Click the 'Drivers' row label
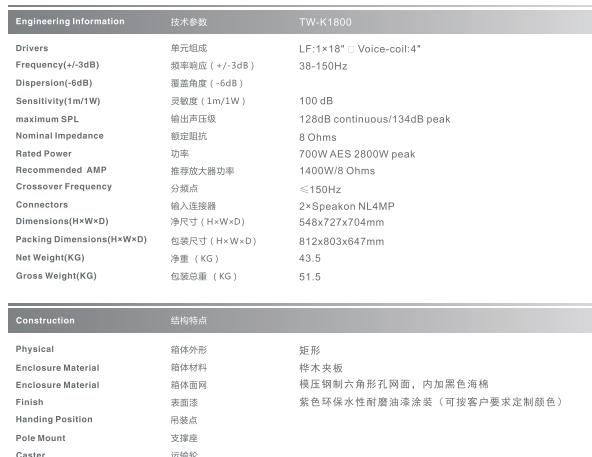The width and height of the screenshot is (592, 457). (x=32, y=48)
